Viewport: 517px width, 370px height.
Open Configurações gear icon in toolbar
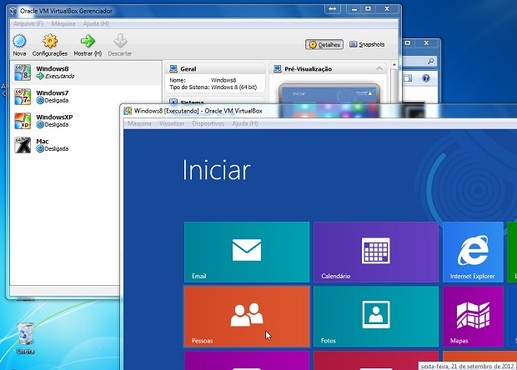50,41
